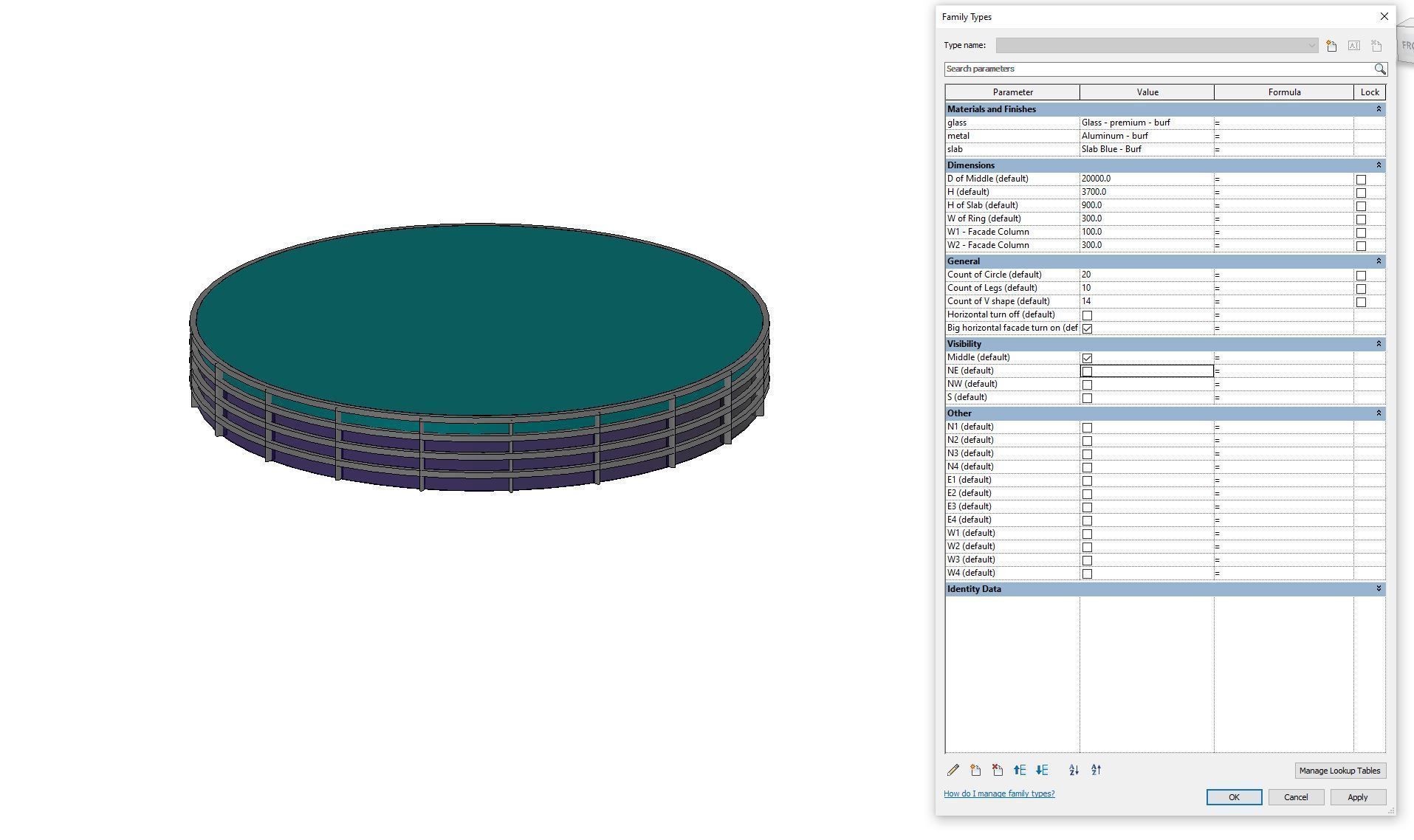Screen dimensions: 1414x840
Task: Lock the Count of Legs parameter
Action: pyautogui.click(x=1361, y=289)
